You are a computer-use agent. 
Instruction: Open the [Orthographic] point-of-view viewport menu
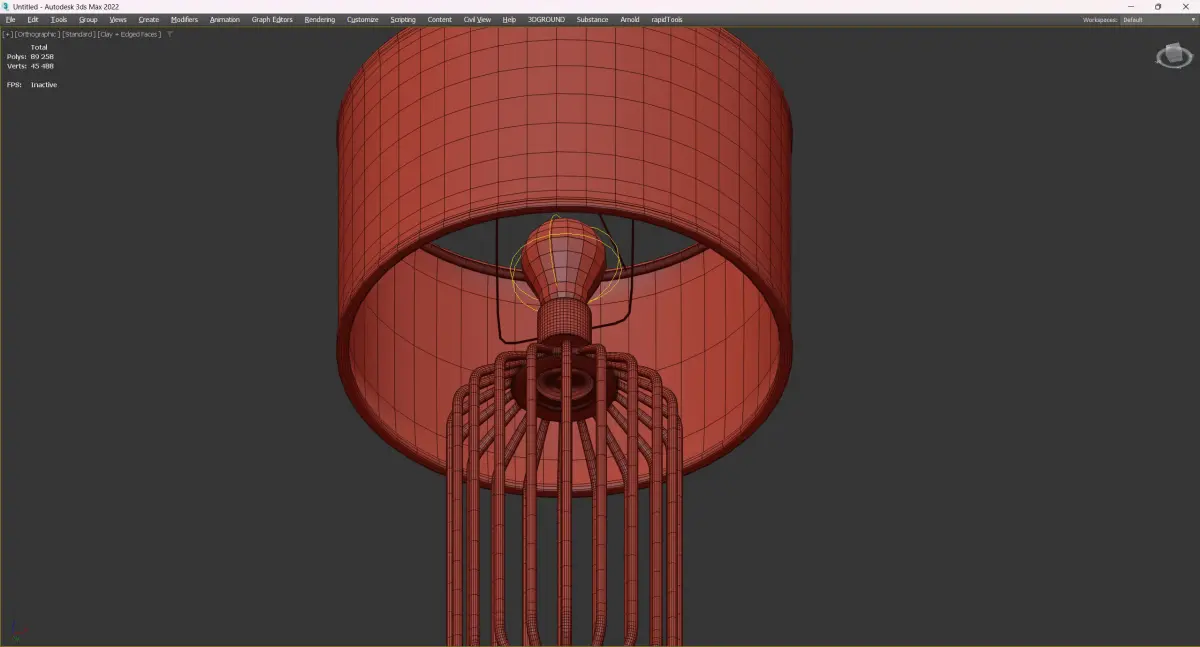[x=37, y=34]
